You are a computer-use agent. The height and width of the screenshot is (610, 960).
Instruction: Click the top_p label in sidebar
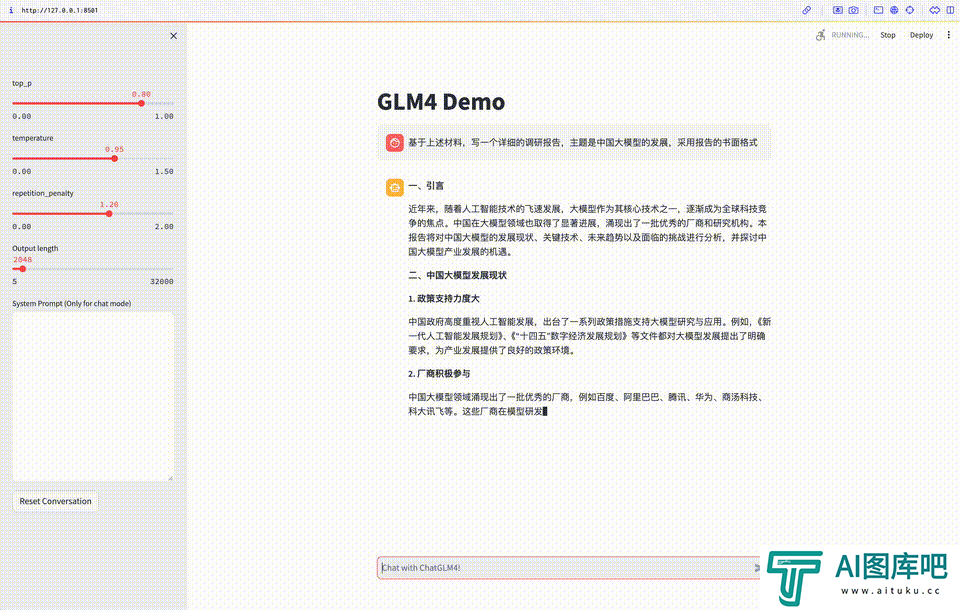click(x=22, y=83)
